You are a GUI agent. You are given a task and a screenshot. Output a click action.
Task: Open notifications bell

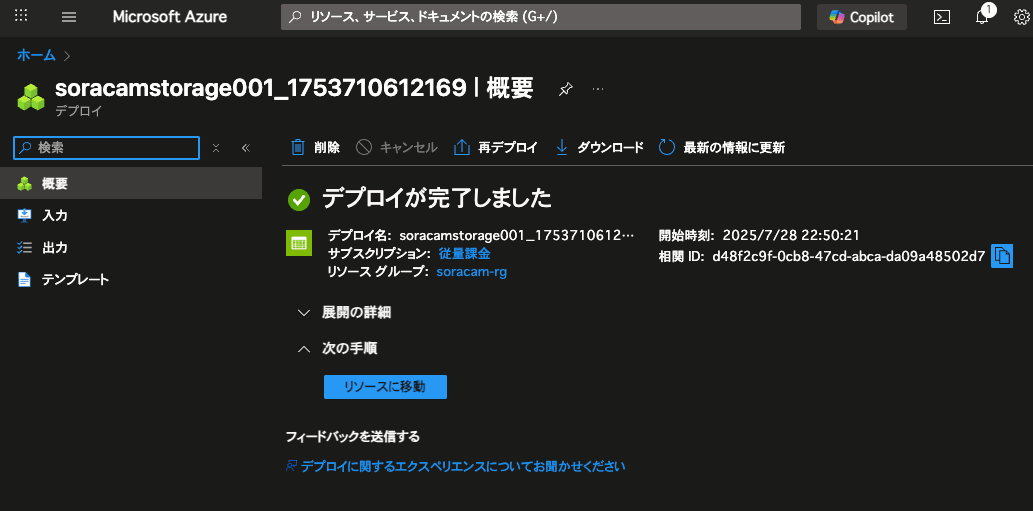(x=982, y=17)
